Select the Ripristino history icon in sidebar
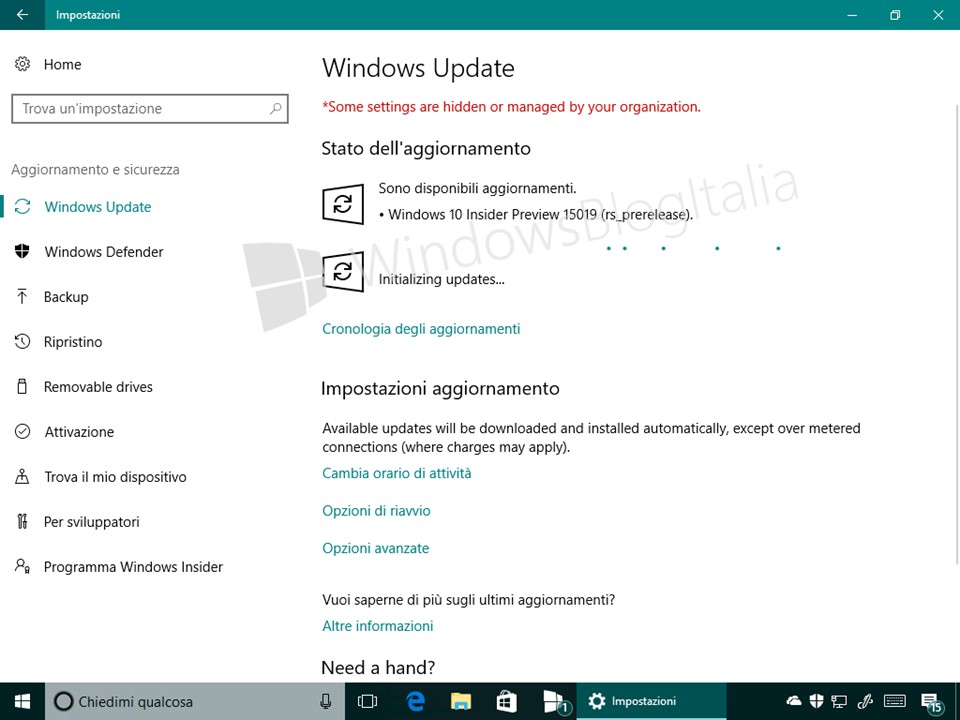 coord(23,342)
